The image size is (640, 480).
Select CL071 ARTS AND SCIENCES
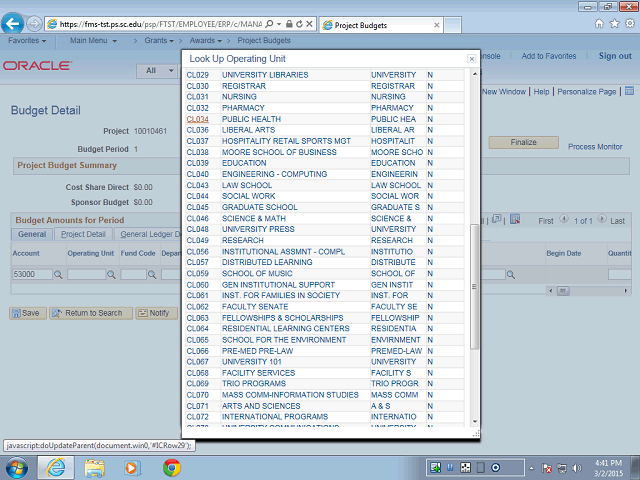pos(198,406)
